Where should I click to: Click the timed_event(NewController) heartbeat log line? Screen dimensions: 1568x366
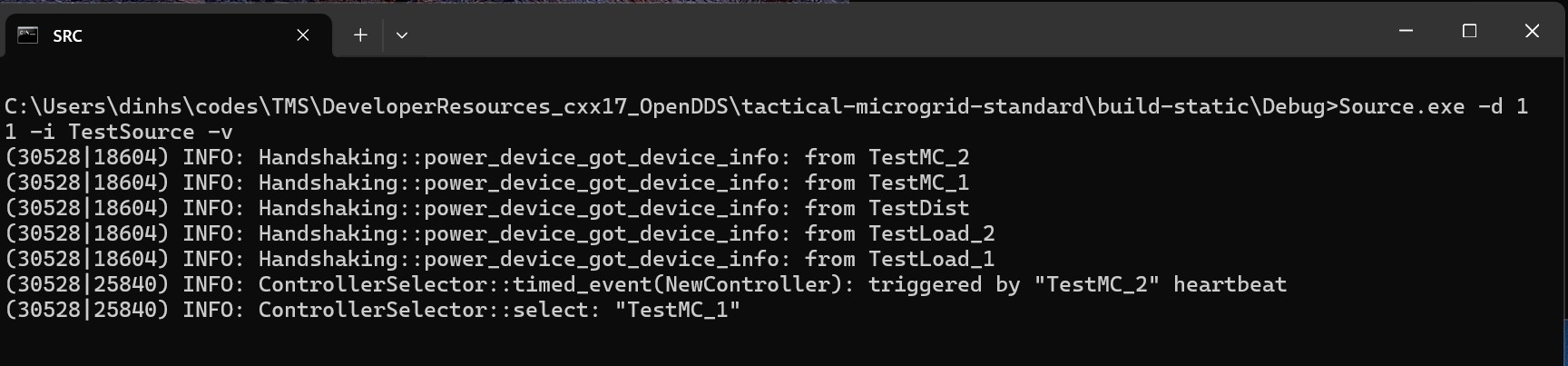(x=645, y=285)
